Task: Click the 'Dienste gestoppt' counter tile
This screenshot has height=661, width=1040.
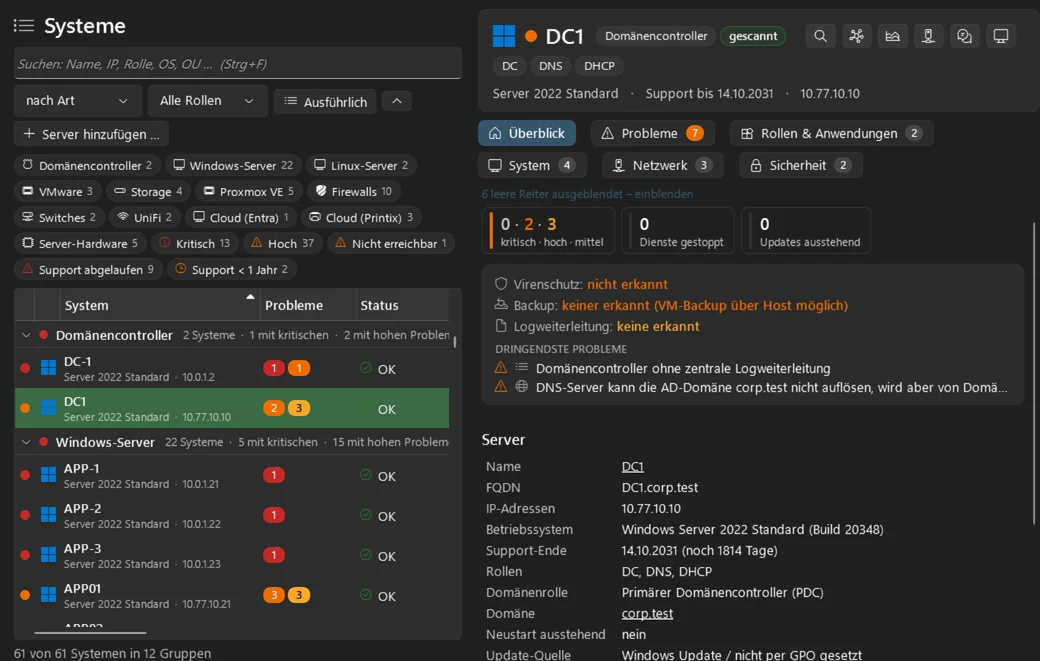Action: (677, 230)
